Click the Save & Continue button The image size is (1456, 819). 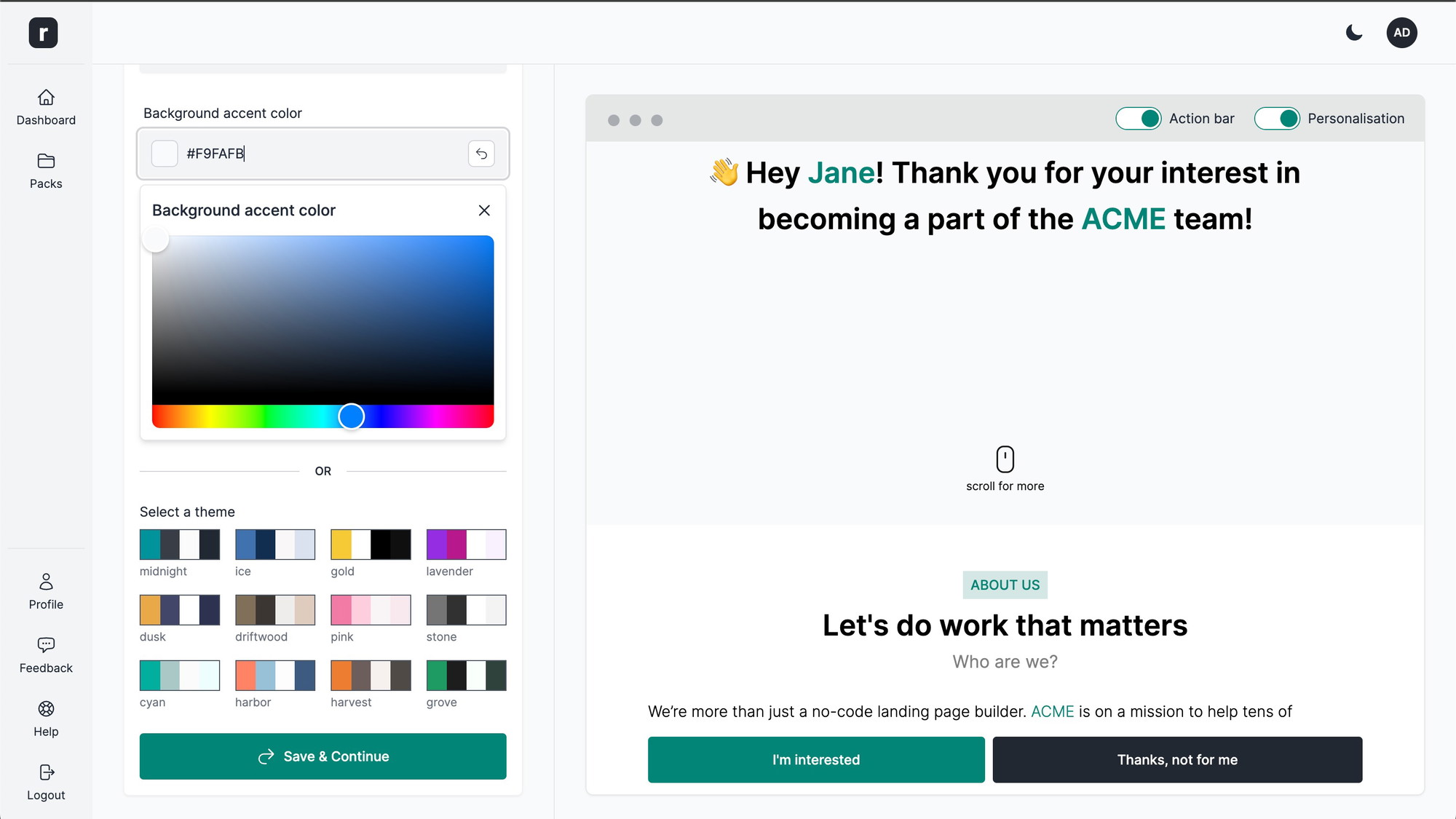(323, 756)
